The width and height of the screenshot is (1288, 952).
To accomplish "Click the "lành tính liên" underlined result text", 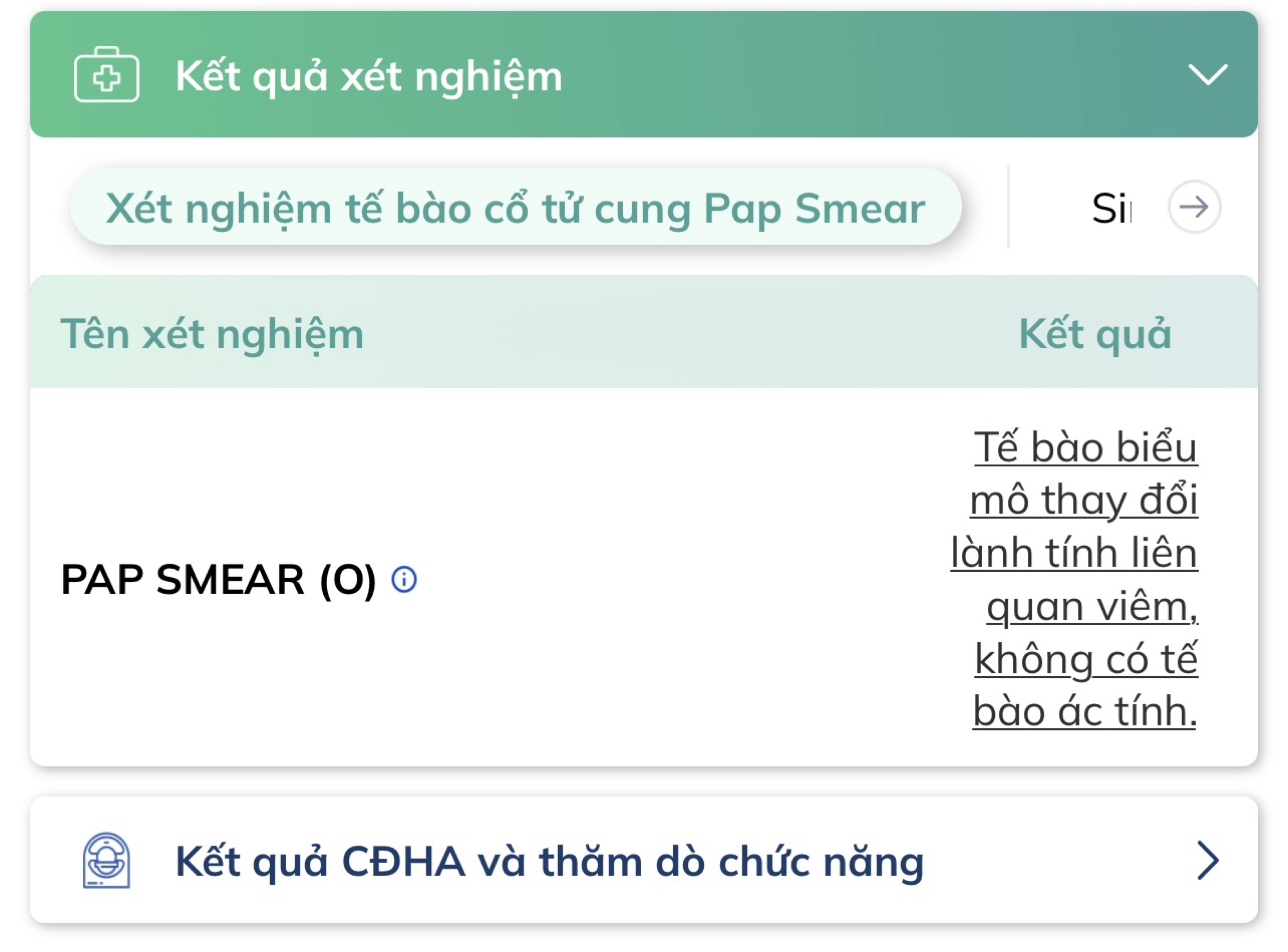I will (1073, 553).
